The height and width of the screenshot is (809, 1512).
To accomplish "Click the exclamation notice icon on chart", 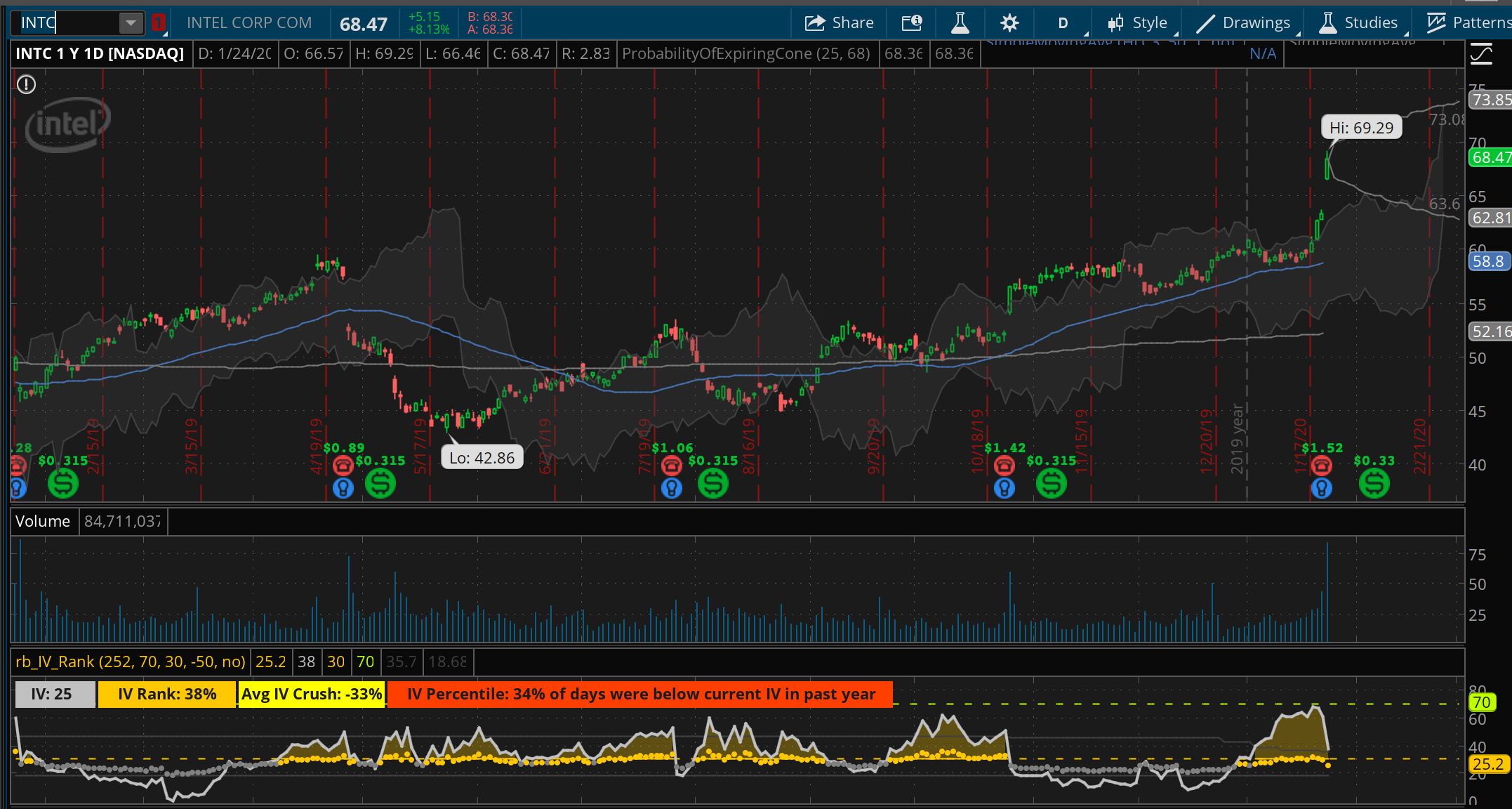I will click(x=26, y=85).
